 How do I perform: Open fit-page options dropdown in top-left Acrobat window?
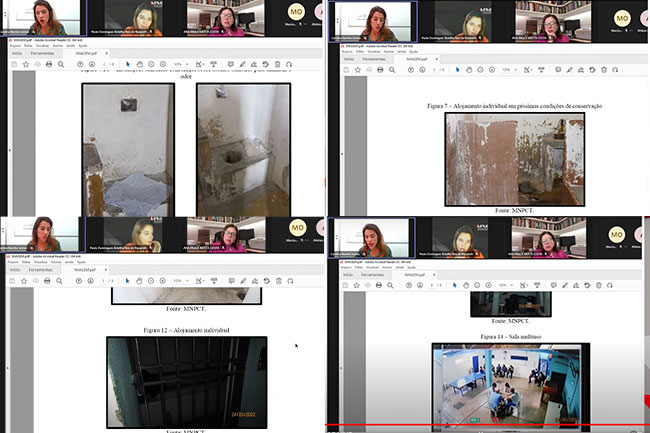point(200,64)
